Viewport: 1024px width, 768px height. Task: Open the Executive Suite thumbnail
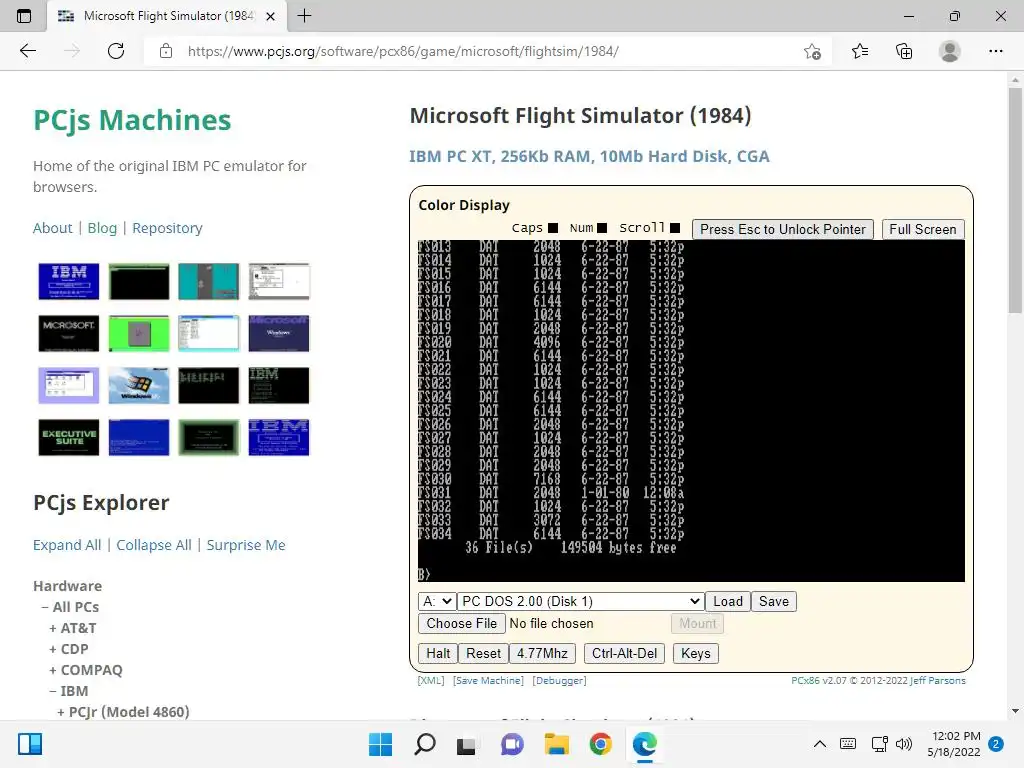[69, 437]
